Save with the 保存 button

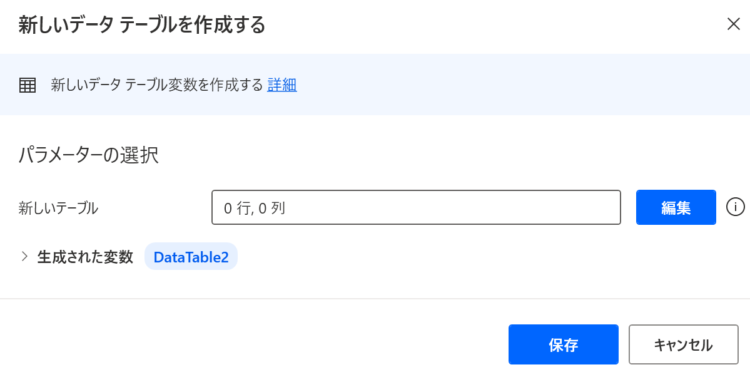[x=563, y=344]
